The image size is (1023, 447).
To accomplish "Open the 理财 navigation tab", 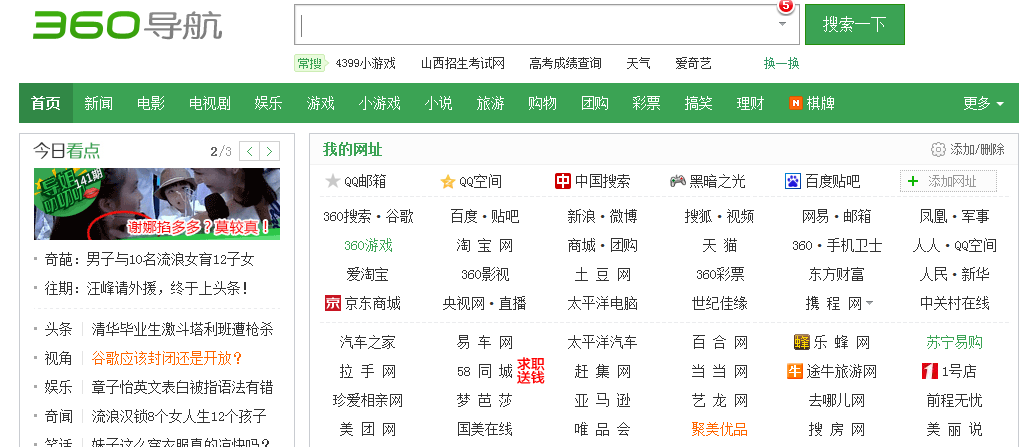I will (750, 103).
